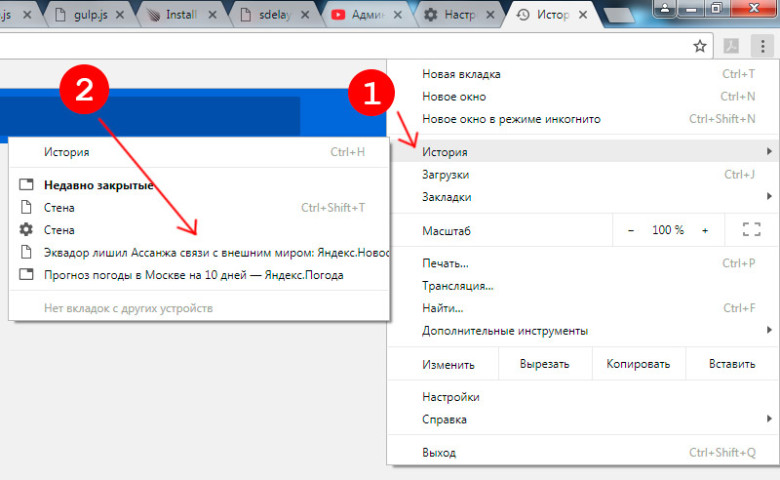Click История Ctrl+H in the submenu
This screenshot has width=780, height=480.
(x=199, y=152)
